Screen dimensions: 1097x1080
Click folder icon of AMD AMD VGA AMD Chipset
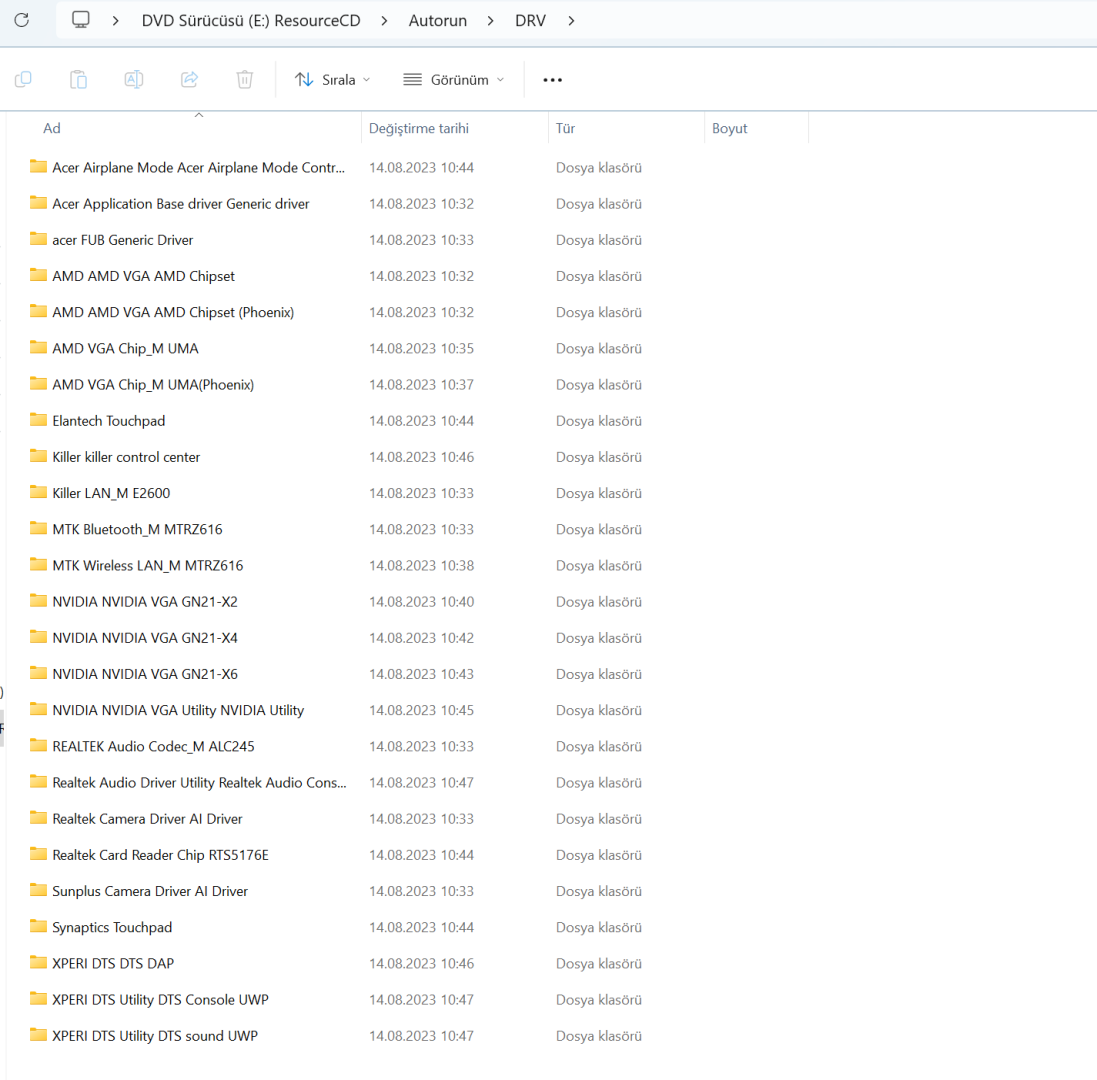pyautogui.click(x=38, y=275)
